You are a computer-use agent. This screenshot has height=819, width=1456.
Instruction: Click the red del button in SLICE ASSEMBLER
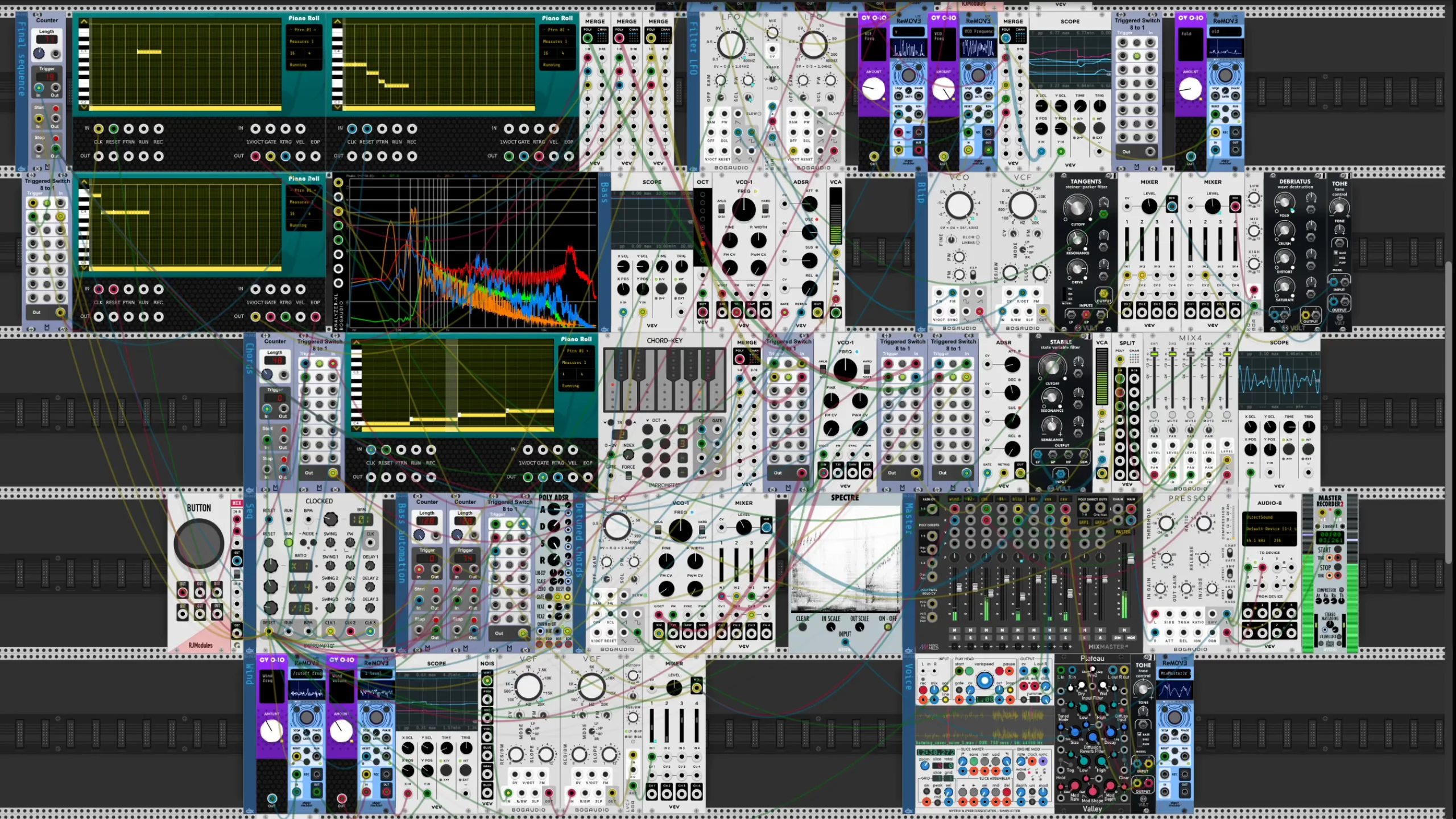(1007, 792)
